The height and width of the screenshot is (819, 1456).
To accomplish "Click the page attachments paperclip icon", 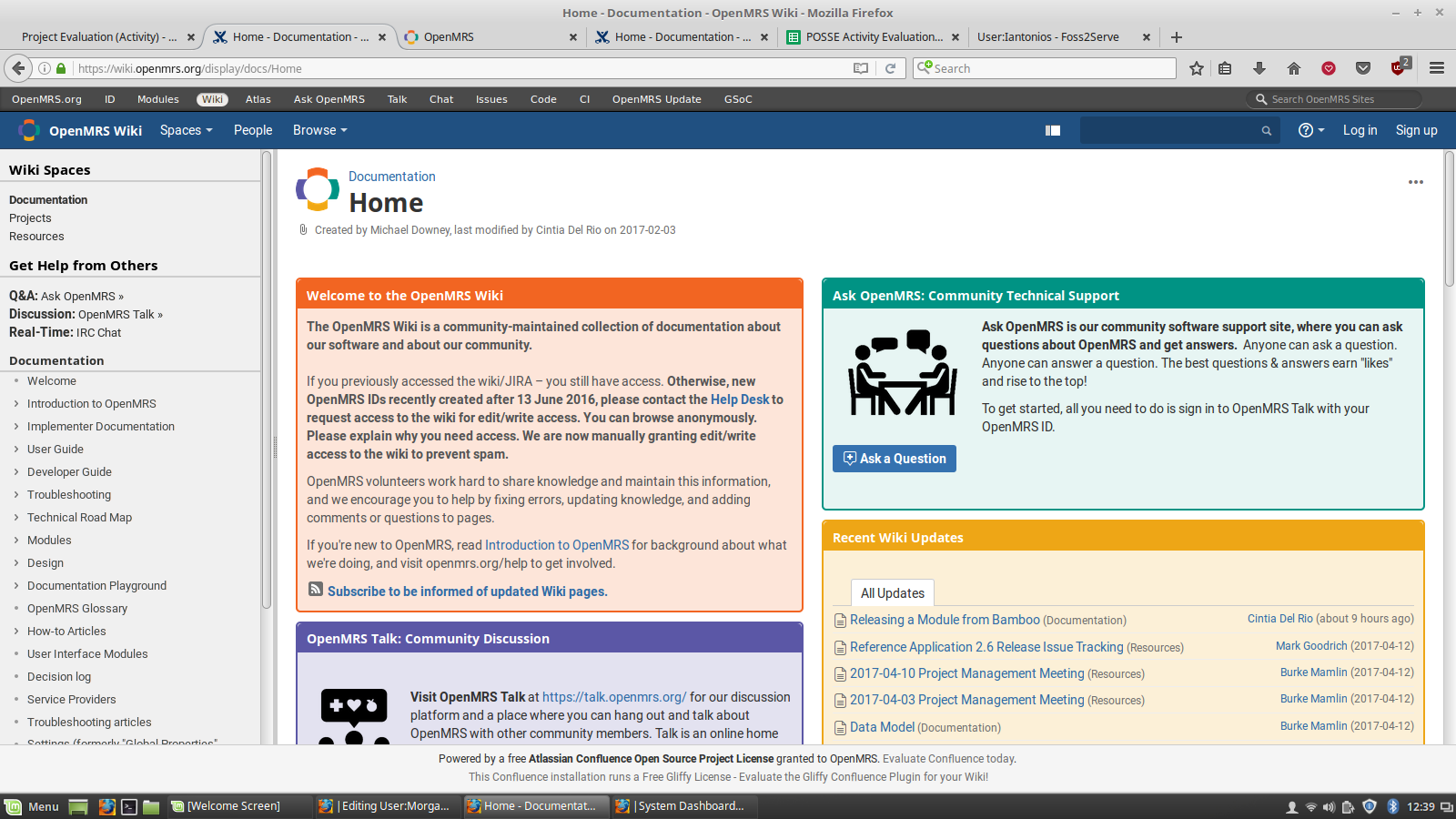I will [303, 230].
